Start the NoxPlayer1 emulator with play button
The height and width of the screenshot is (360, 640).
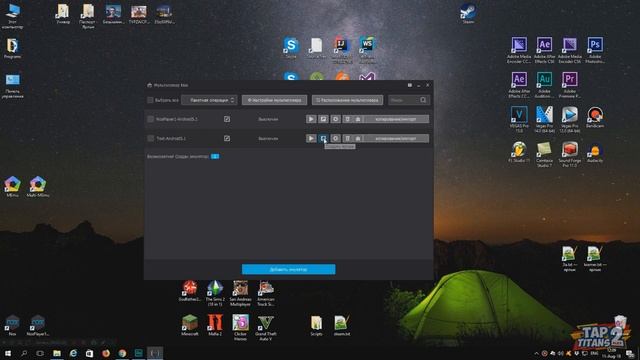point(311,119)
